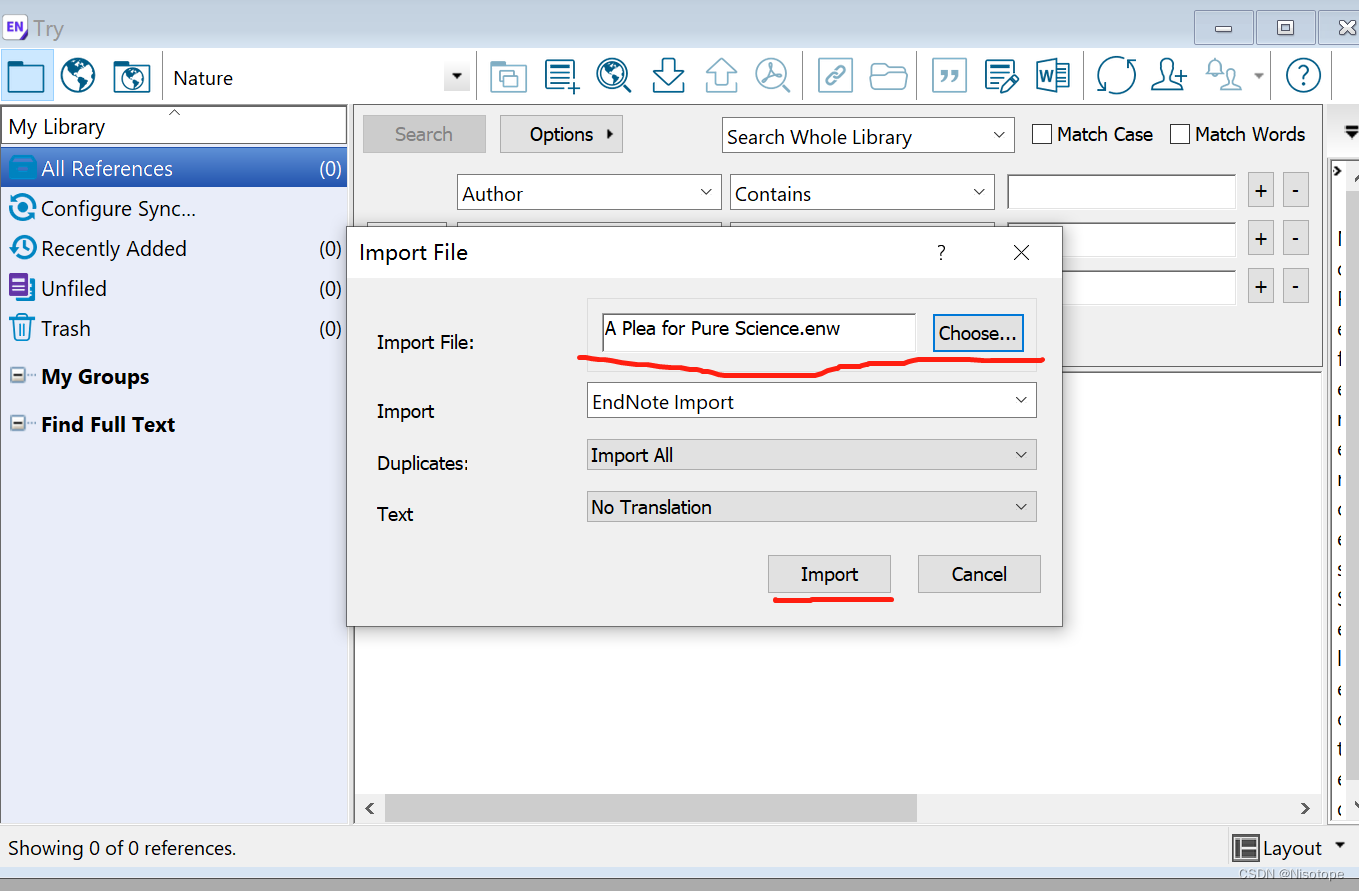Click the Import button in dialog
Image resolution: width=1359 pixels, height=891 pixels.
(x=829, y=574)
